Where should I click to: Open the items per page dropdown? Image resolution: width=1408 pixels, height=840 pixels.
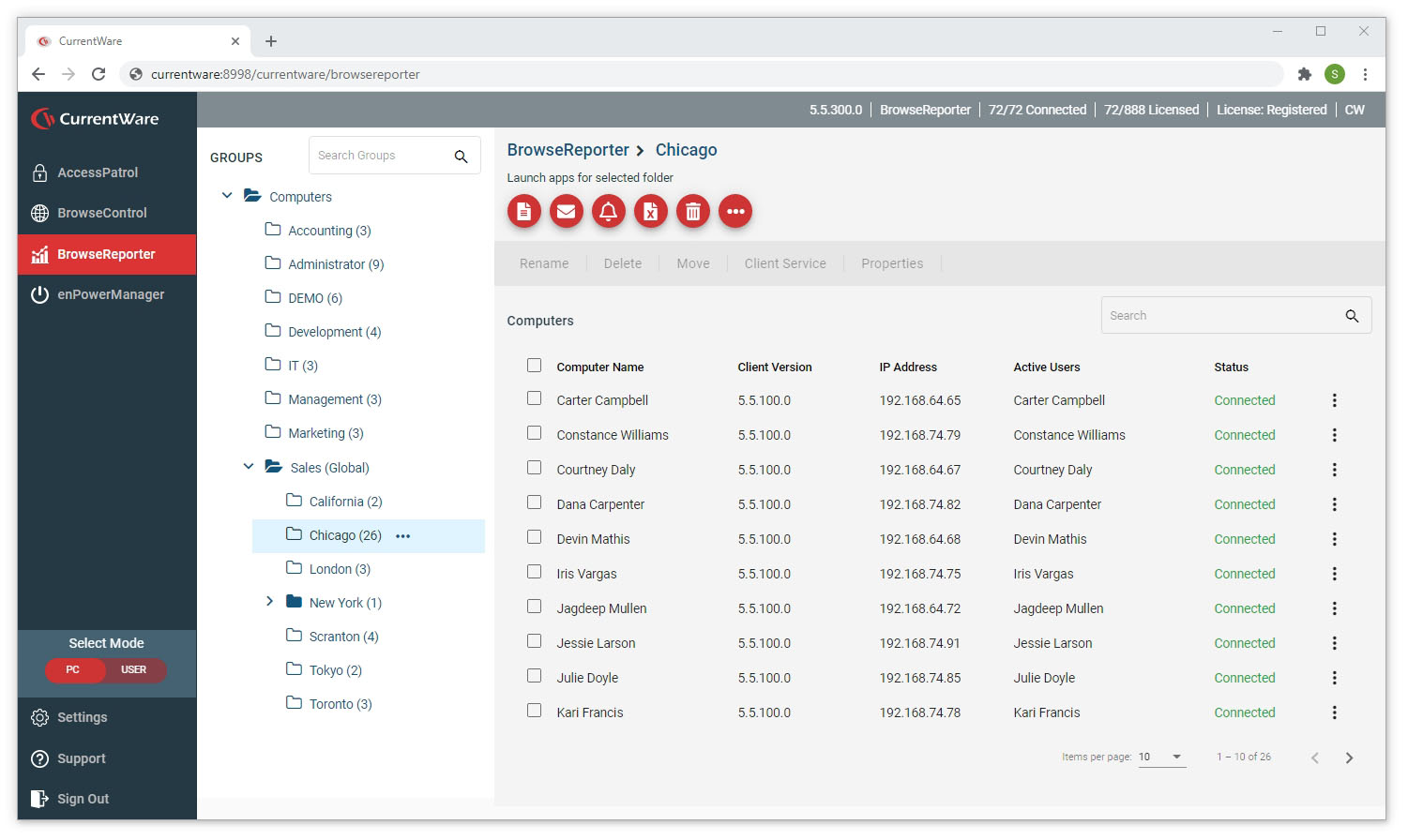[x=1162, y=757]
